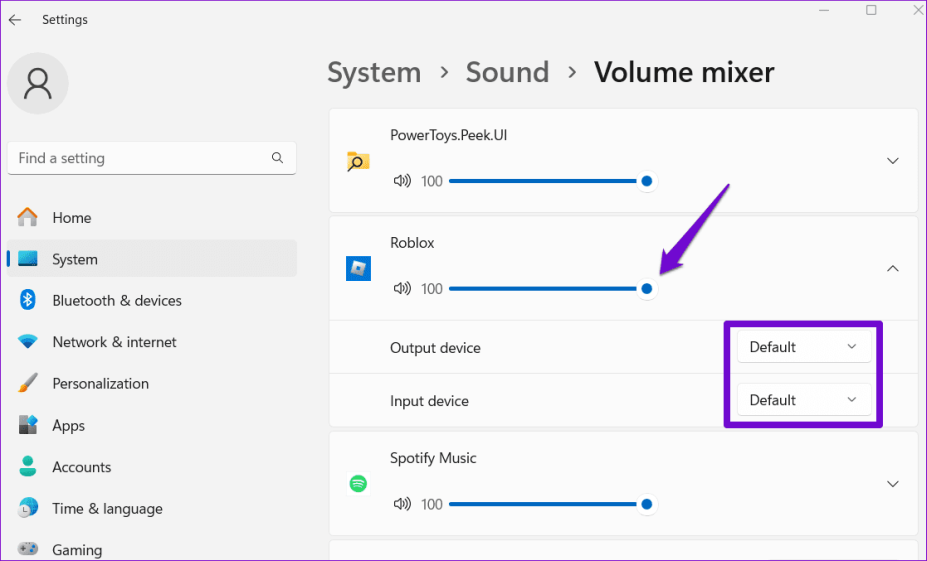Mute Spotify Music speaker icon

402,504
